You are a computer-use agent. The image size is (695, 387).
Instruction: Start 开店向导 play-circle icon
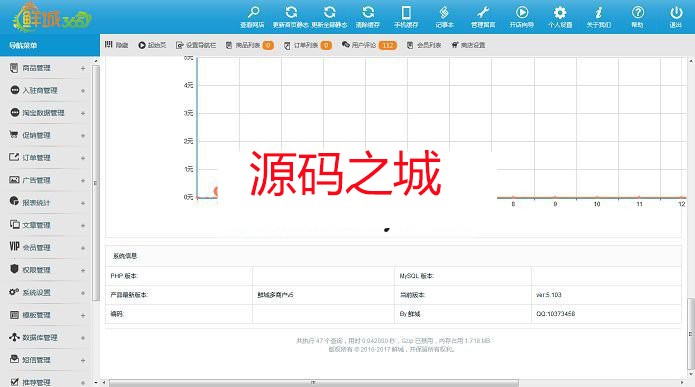coord(522,12)
